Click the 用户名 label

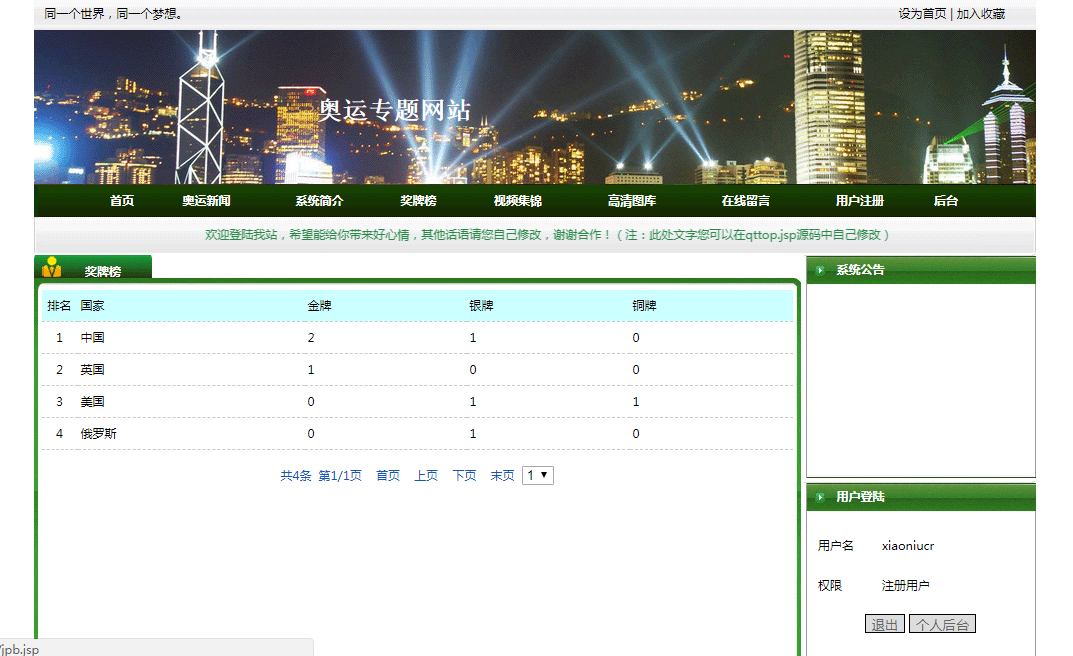tap(836, 546)
